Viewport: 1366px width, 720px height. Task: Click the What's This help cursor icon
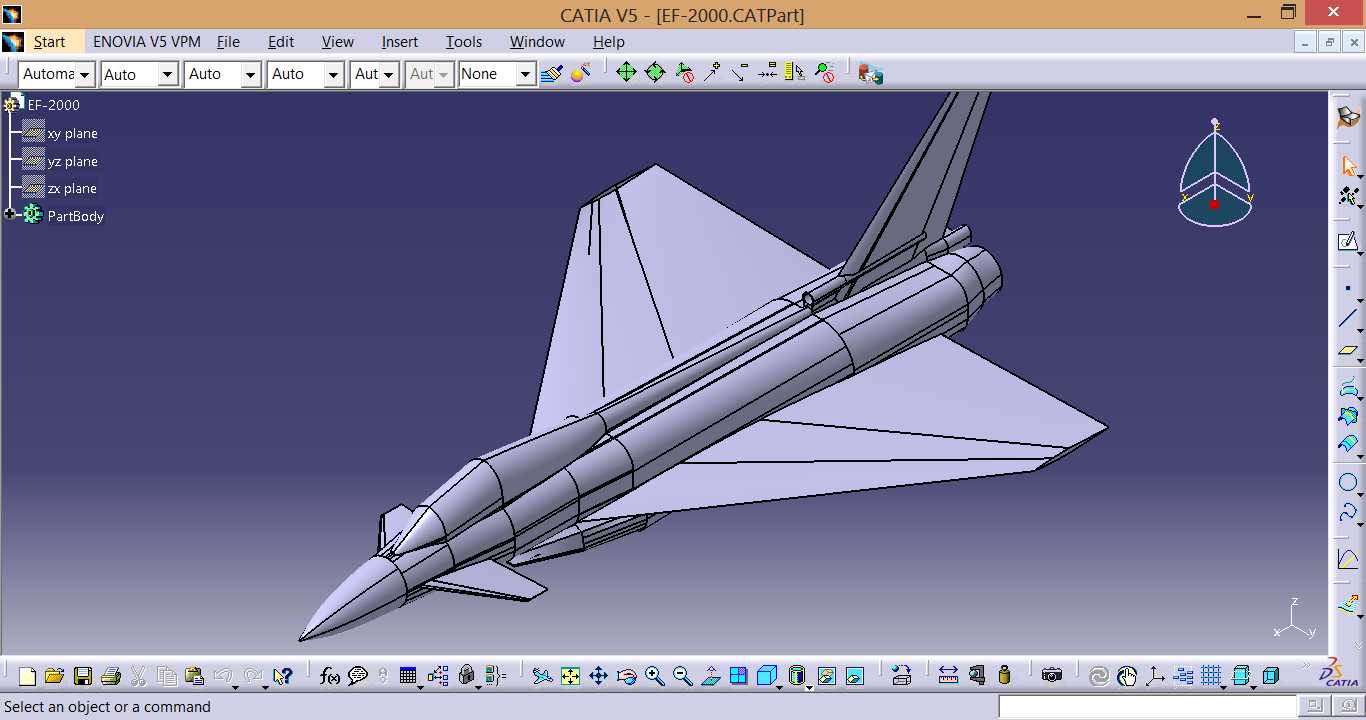coord(282,676)
